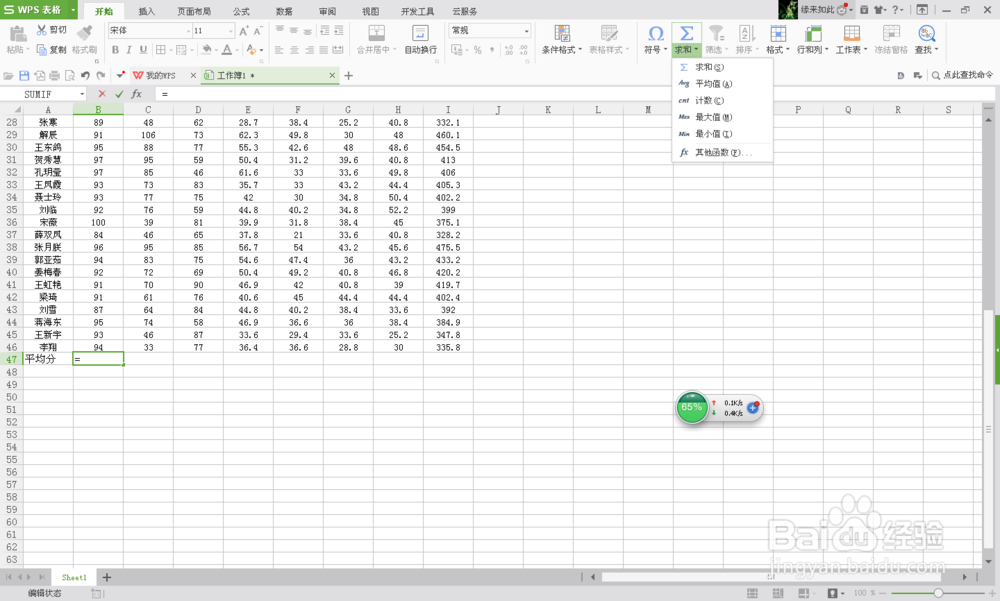Click the column I header
This screenshot has height=601, width=1000.
[x=448, y=110]
